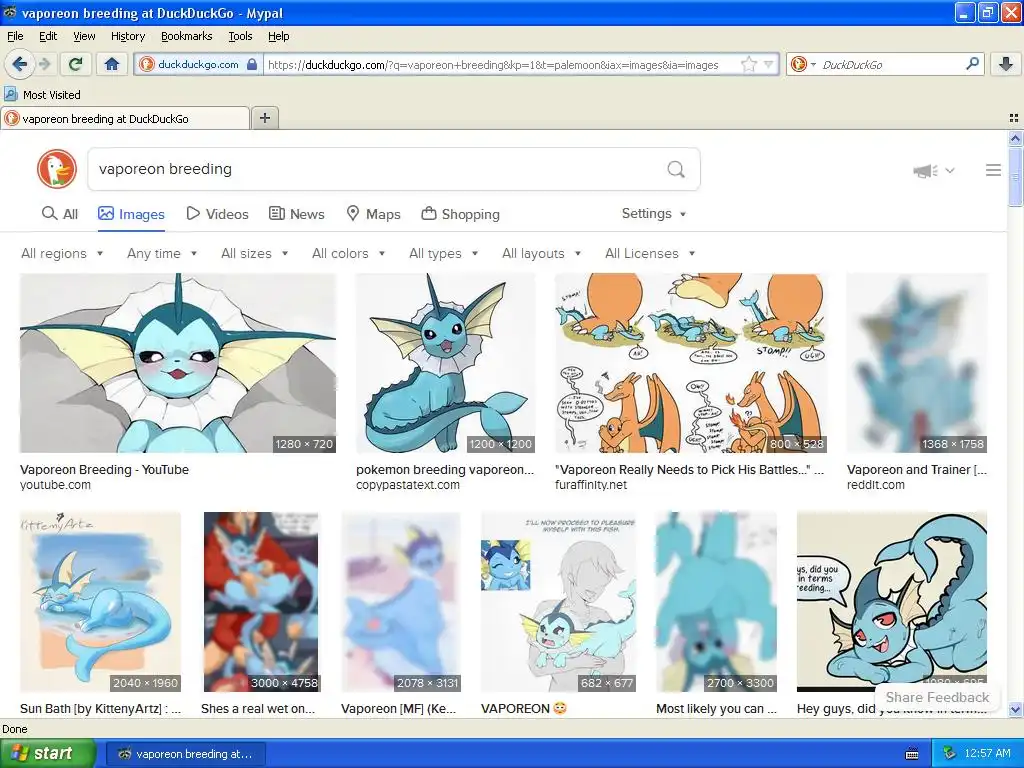
Task: Show the all-tabs grid icon
Action: tap(1014, 118)
